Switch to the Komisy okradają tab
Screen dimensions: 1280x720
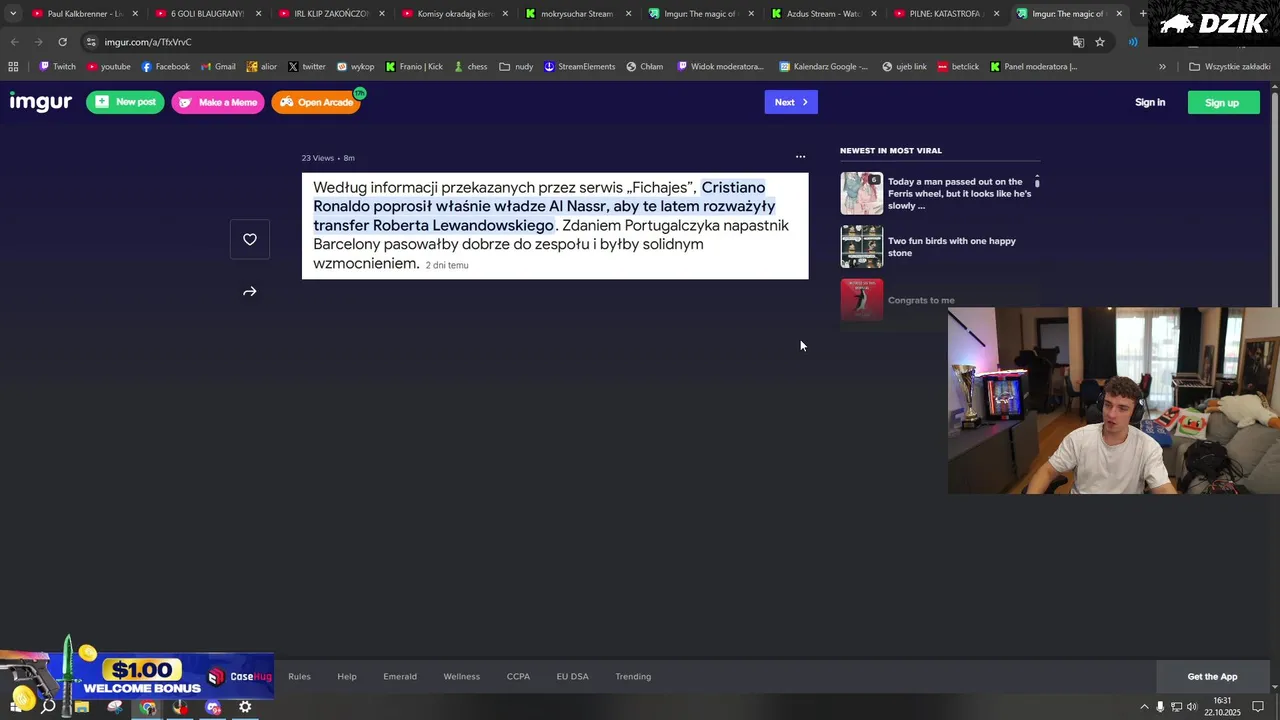point(453,14)
